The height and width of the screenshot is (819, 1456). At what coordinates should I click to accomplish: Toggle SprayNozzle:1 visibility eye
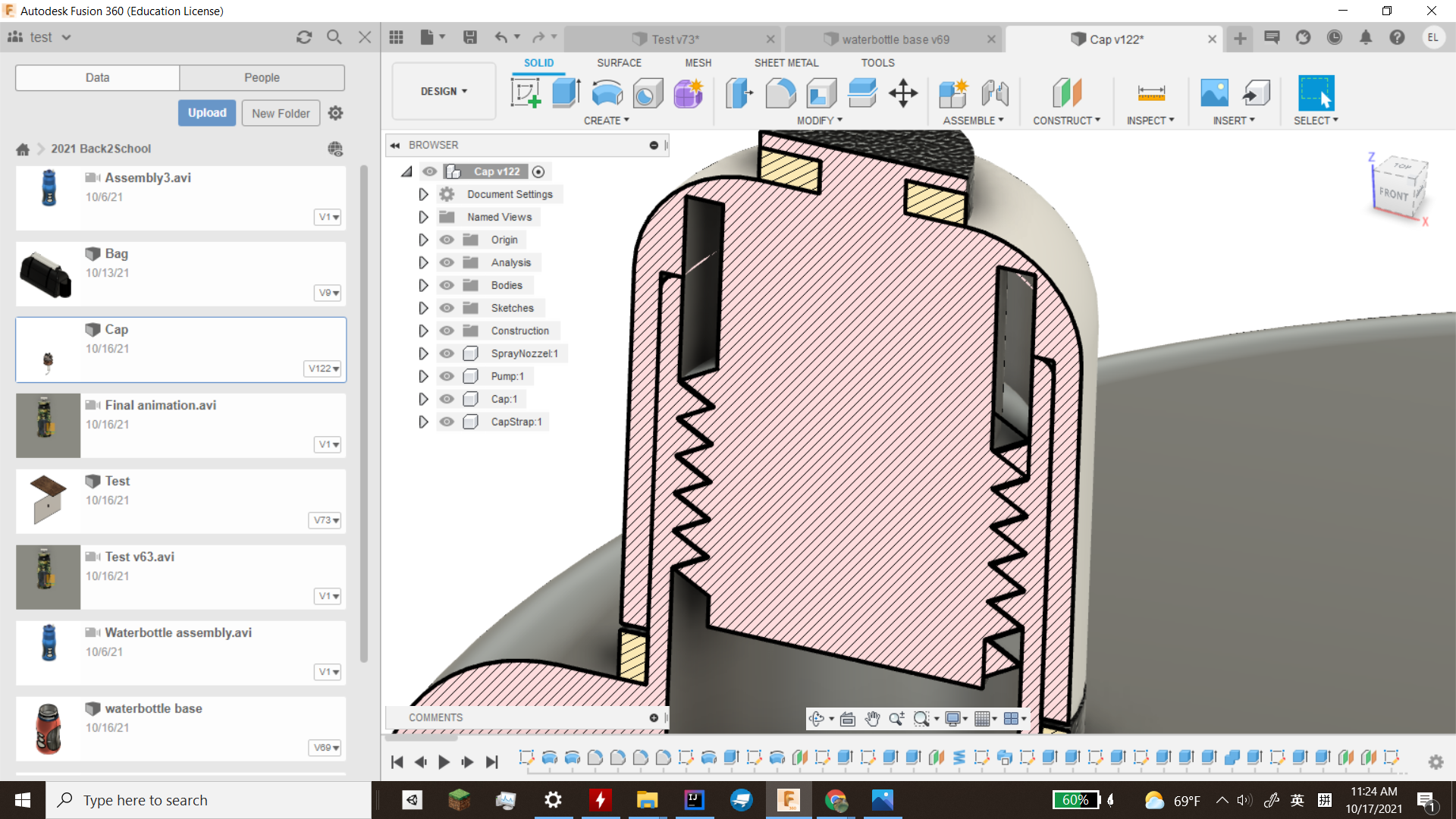pyautogui.click(x=447, y=353)
